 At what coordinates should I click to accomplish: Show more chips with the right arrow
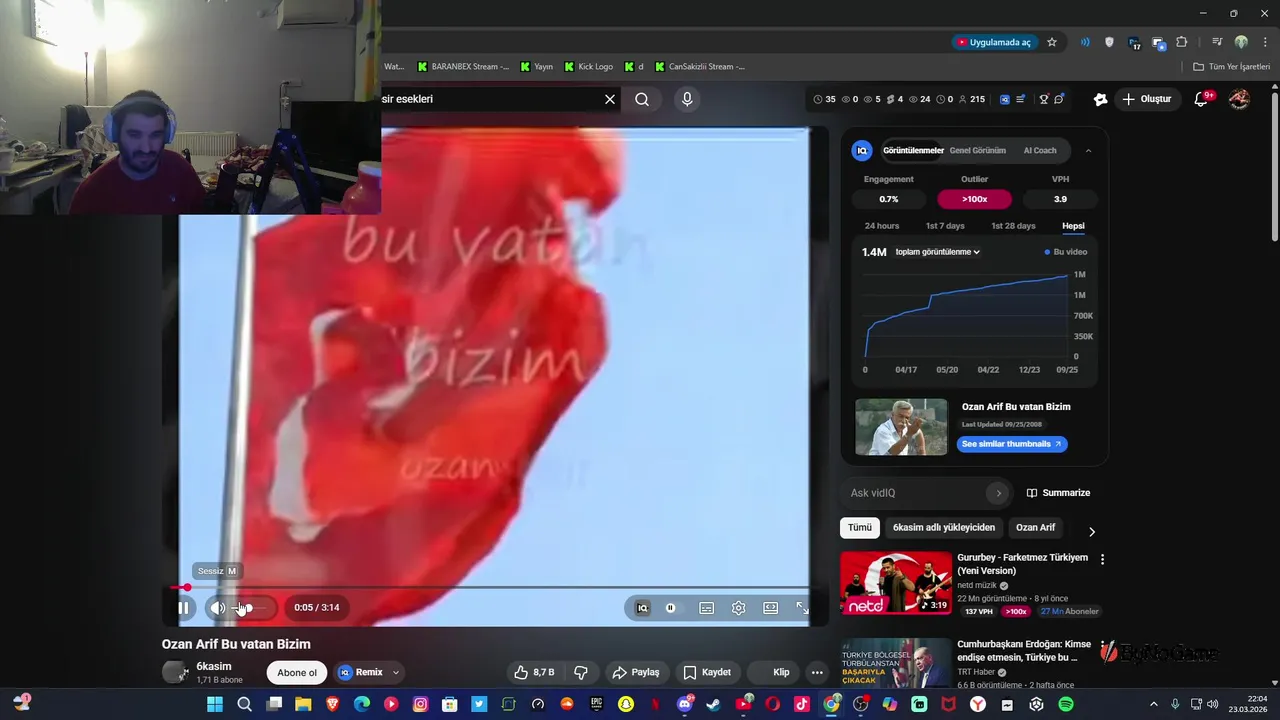click(1091, 531)
